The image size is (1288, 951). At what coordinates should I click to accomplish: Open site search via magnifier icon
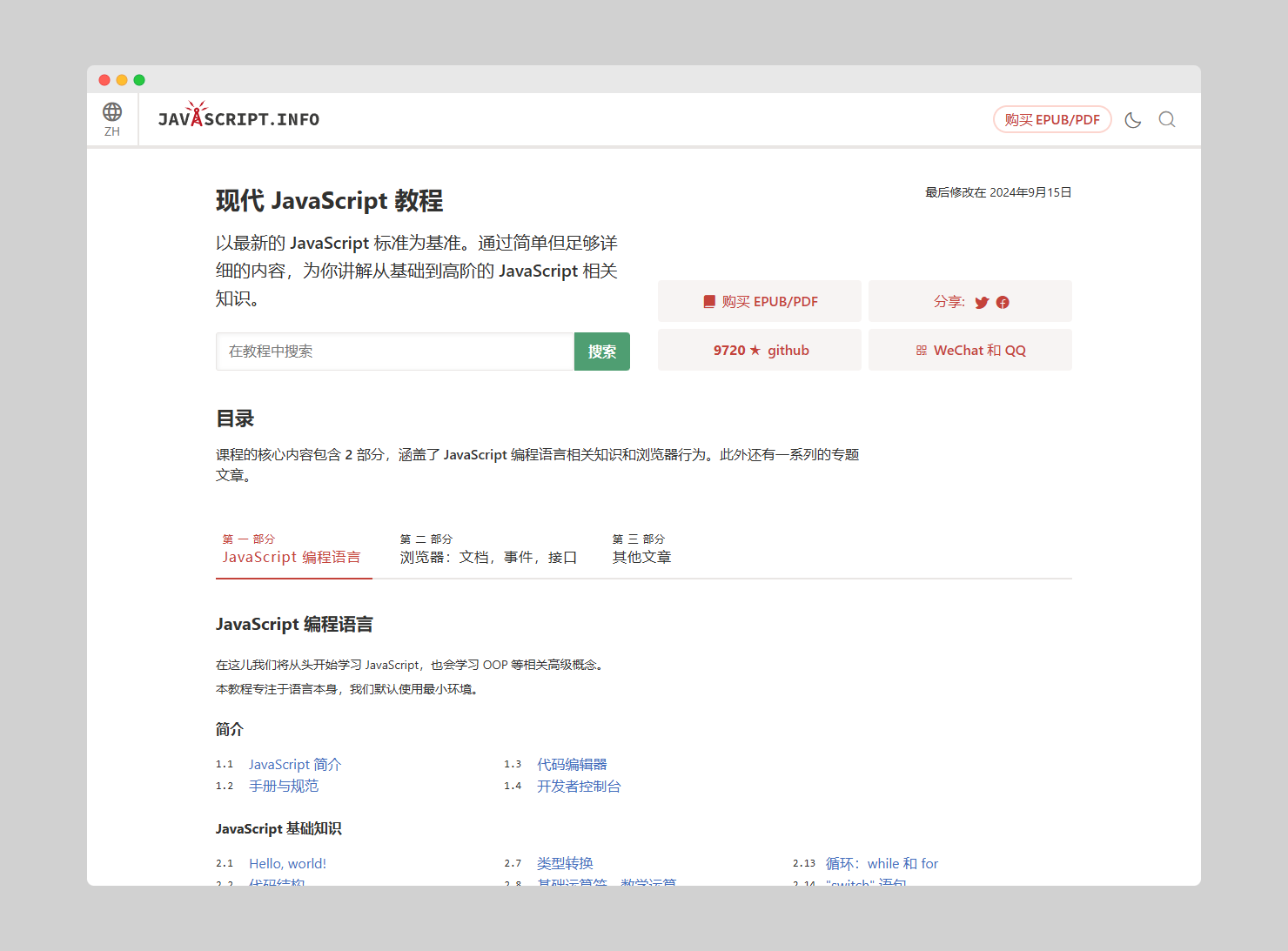1167,120
